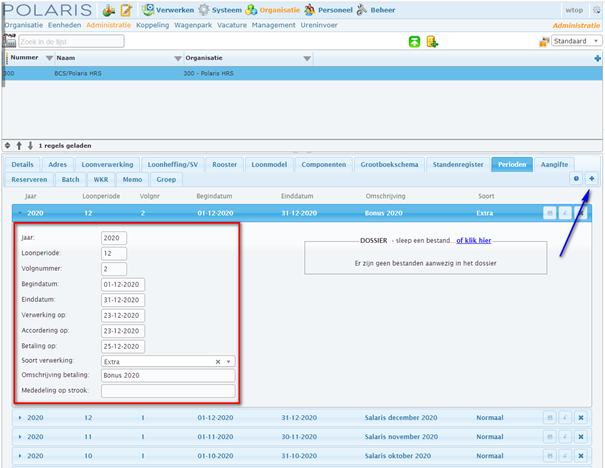The image size is (605, 468).
Task: Go to the Vacature submenu
Action: point(232,25)
